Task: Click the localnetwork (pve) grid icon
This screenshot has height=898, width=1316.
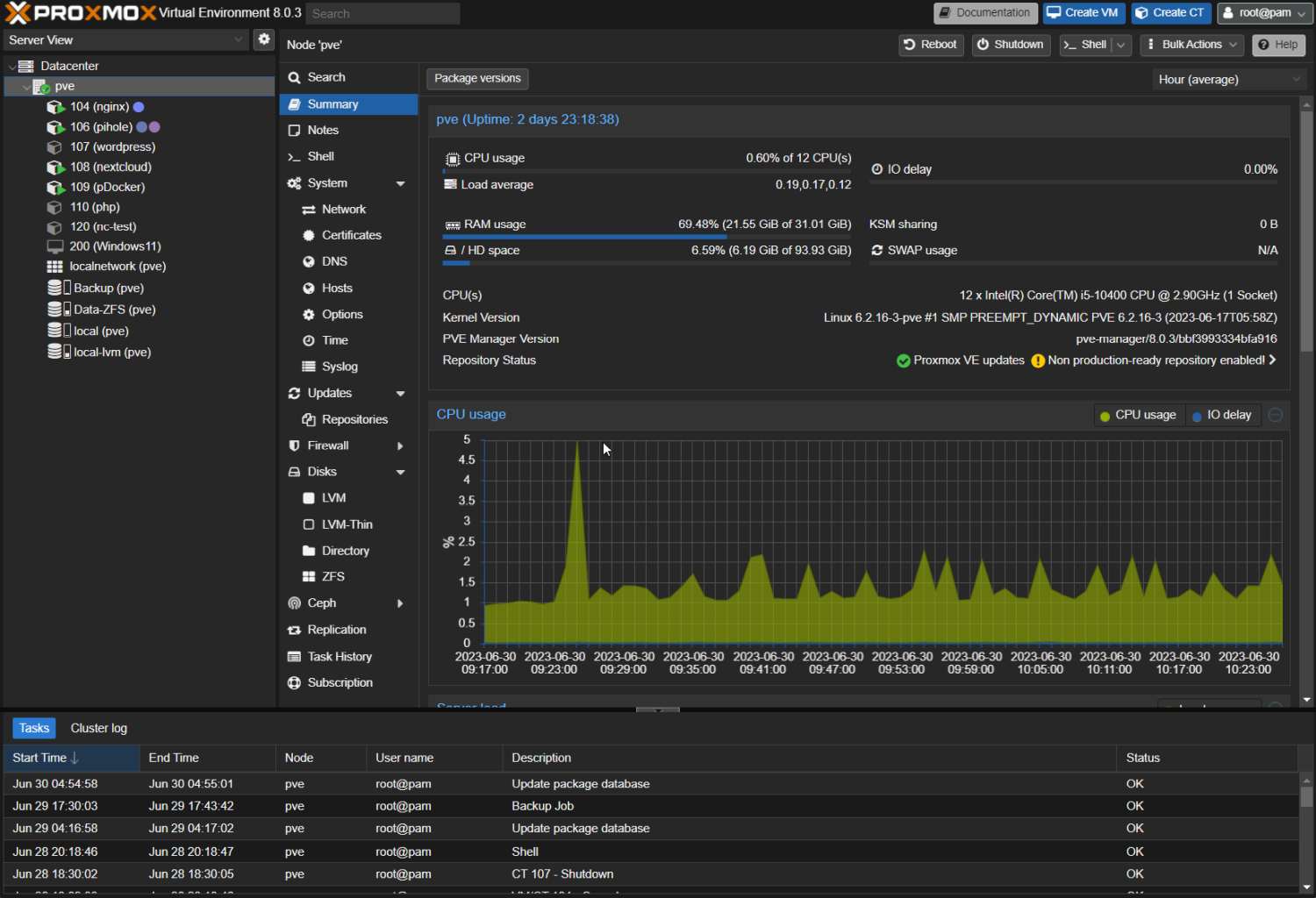Action: [x=54, y=267]
